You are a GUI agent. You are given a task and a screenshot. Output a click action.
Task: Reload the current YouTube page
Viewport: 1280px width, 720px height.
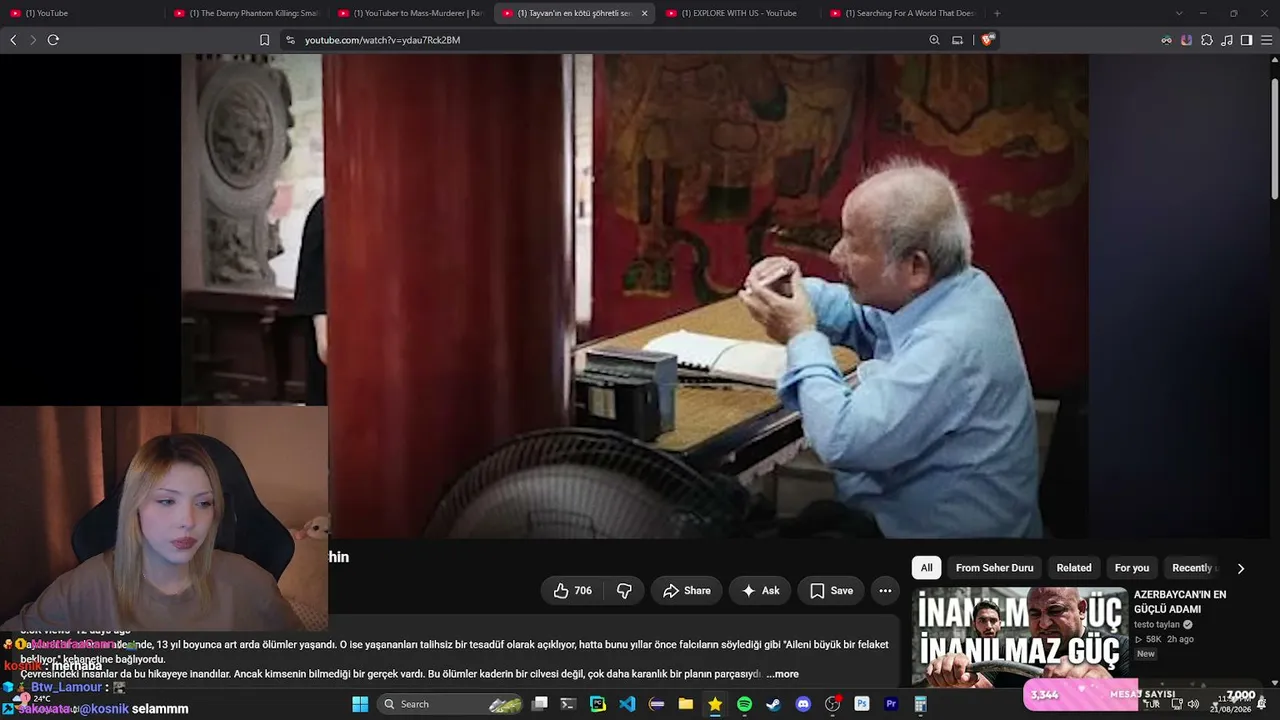pos(53,40)
